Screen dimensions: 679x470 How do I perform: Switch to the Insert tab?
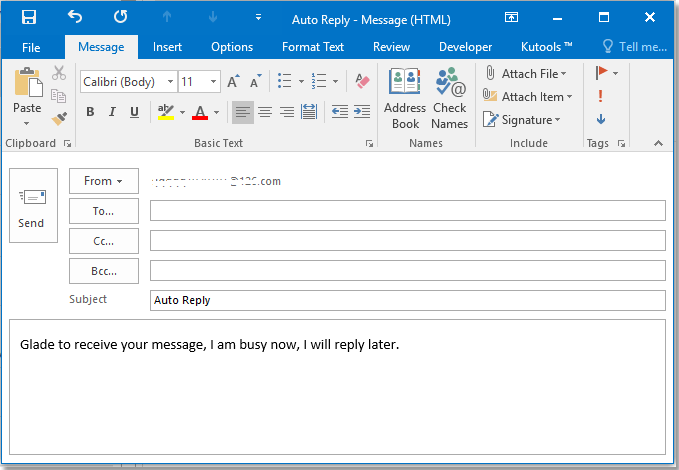click(167, 47)
